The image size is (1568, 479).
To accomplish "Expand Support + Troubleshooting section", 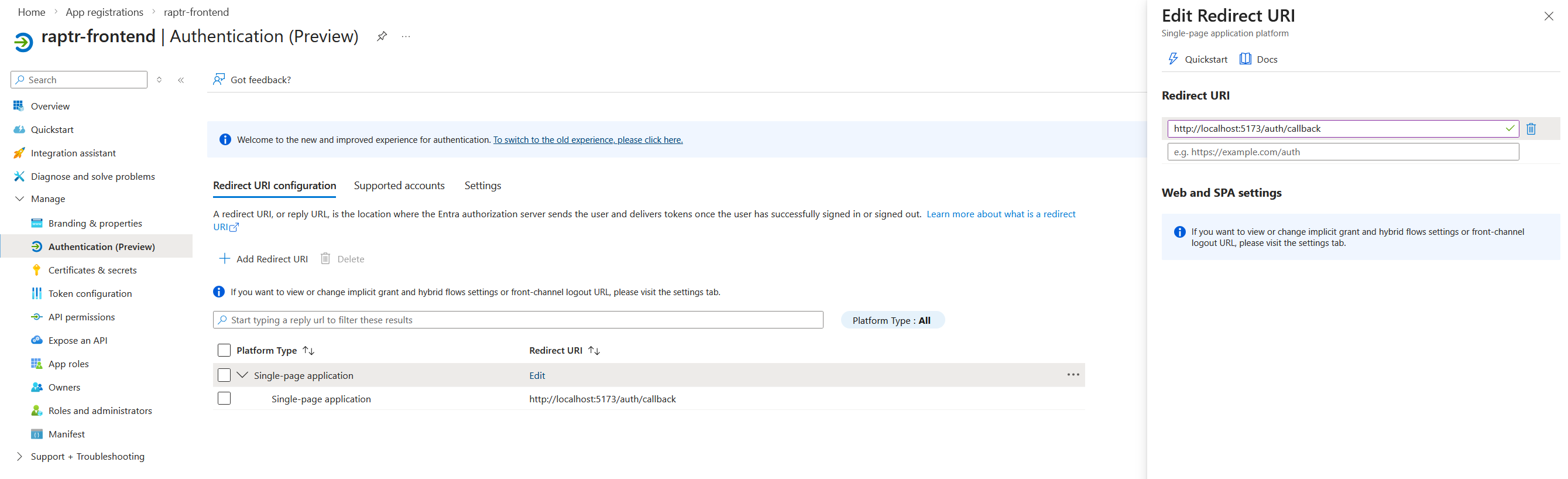I will 19,457.
